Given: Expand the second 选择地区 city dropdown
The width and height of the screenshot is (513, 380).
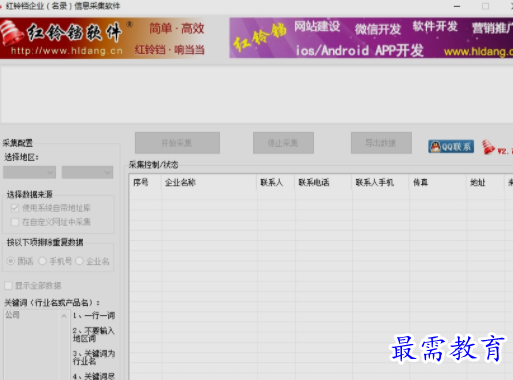Looking at the screenshot, I should click(87, 172).
